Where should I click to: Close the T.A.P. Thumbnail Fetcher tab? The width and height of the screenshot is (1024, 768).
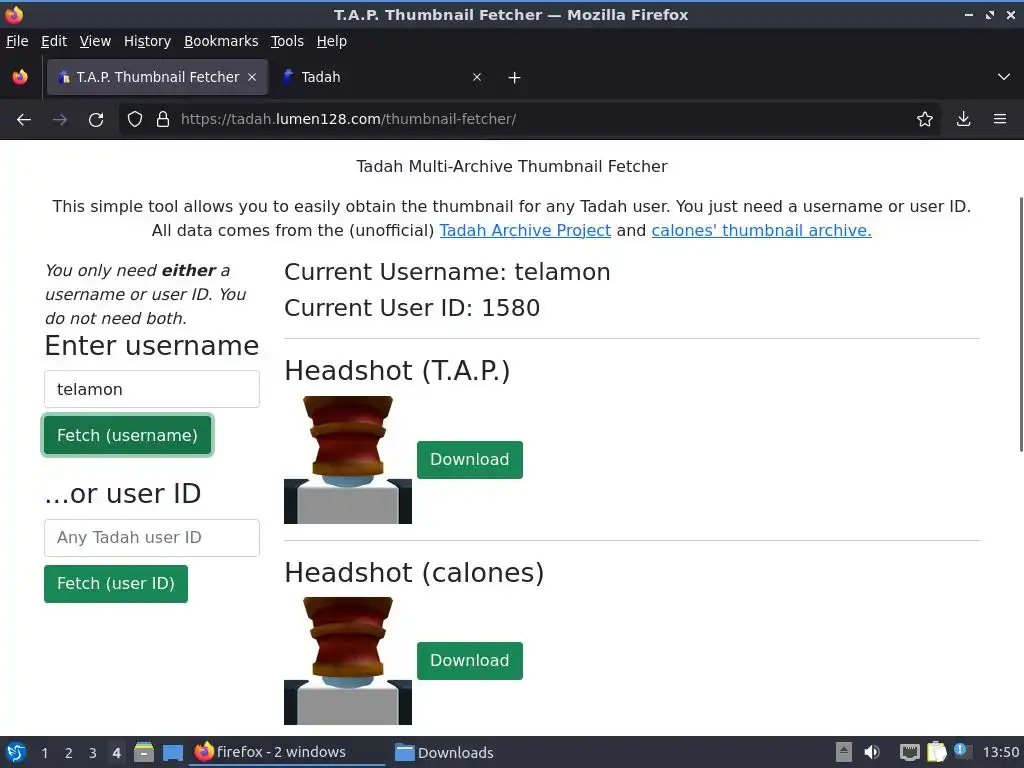(x=252, y=77)
